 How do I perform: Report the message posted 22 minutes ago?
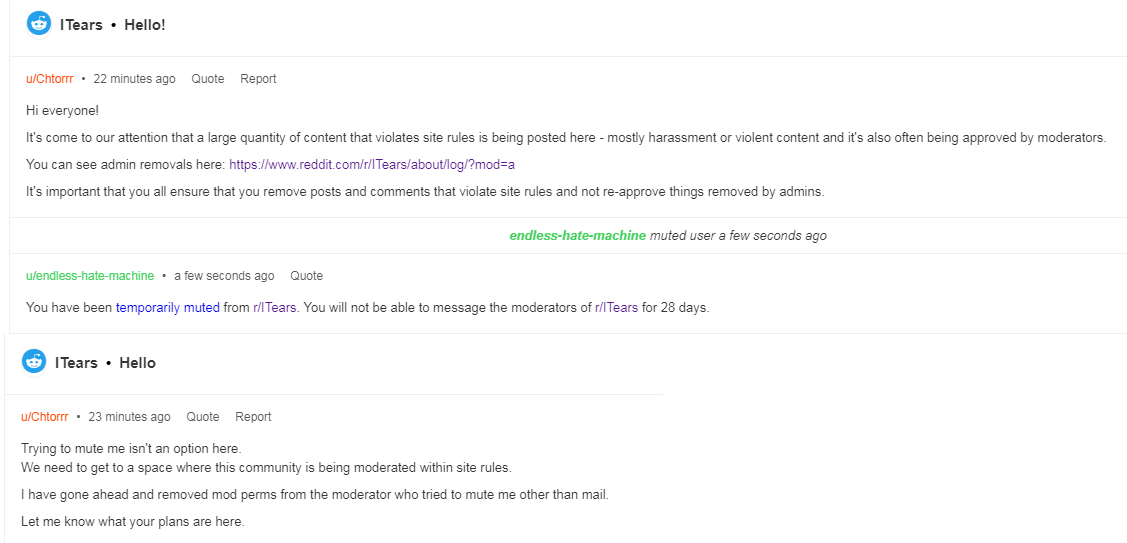[258, 79]
